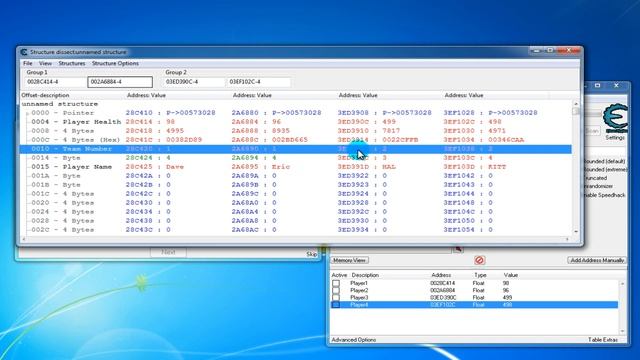Open Cheat Engine Settings label

[615, 138]
